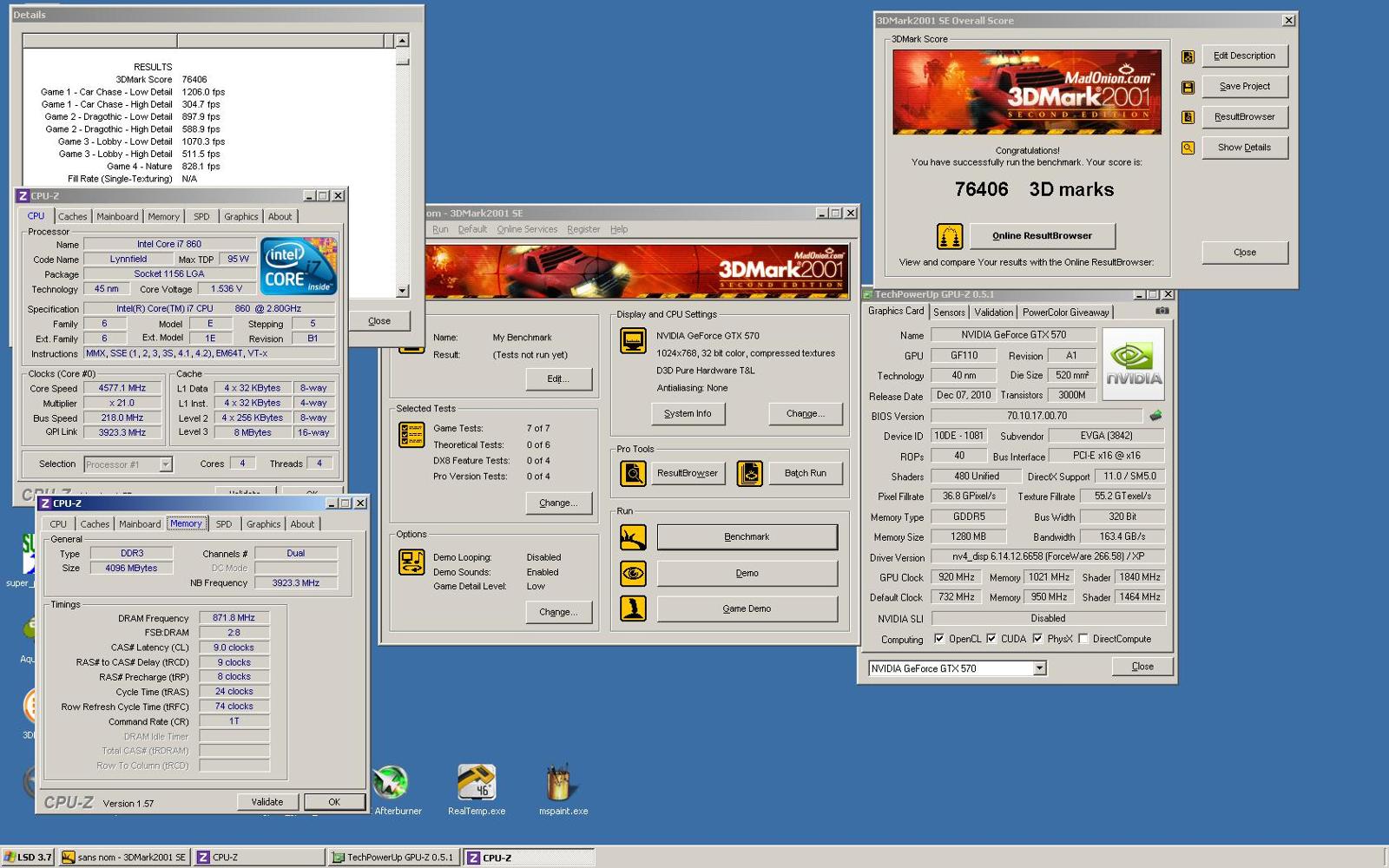The width and height of the screenshot is (1389, 868).
Task: Click Change... button under Display and CPU Settings
Action: (805, 414)
